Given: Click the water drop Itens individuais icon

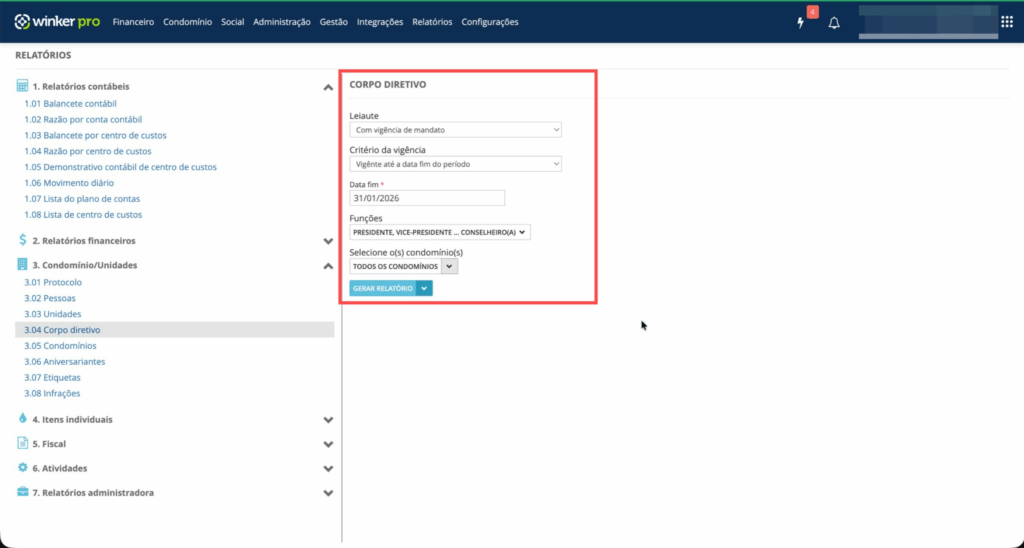Looking at the screenshot, I should (x=22, y=420).
